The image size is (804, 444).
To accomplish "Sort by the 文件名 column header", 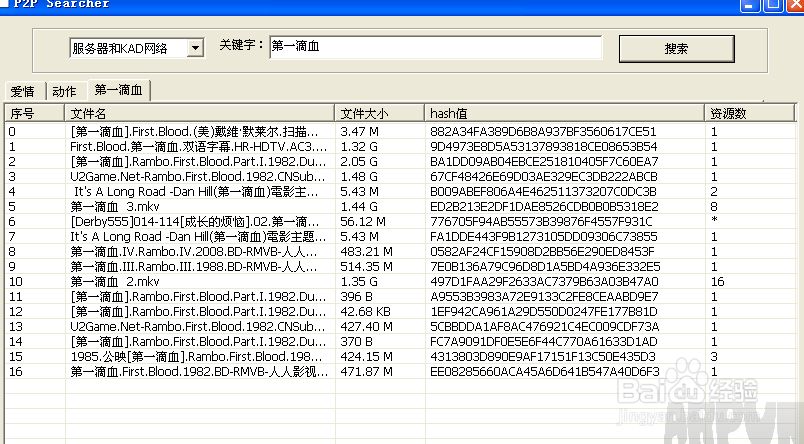I will click(199, 113).
